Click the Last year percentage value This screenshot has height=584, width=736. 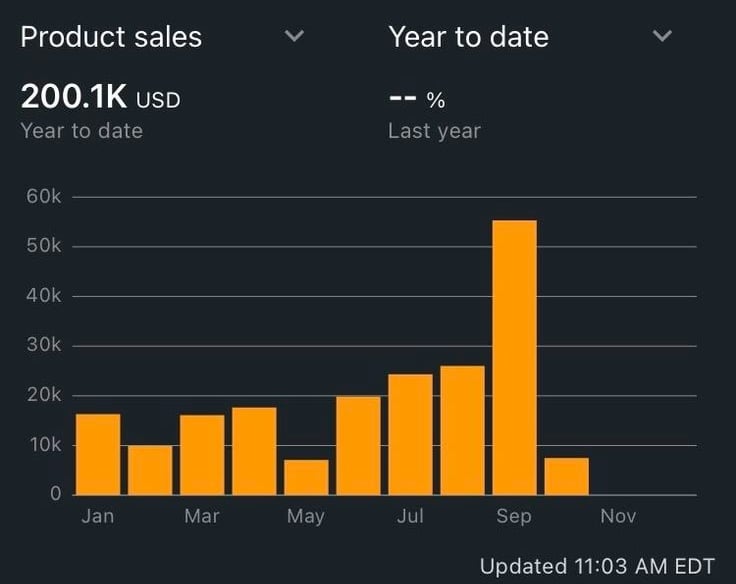point(416,100)
